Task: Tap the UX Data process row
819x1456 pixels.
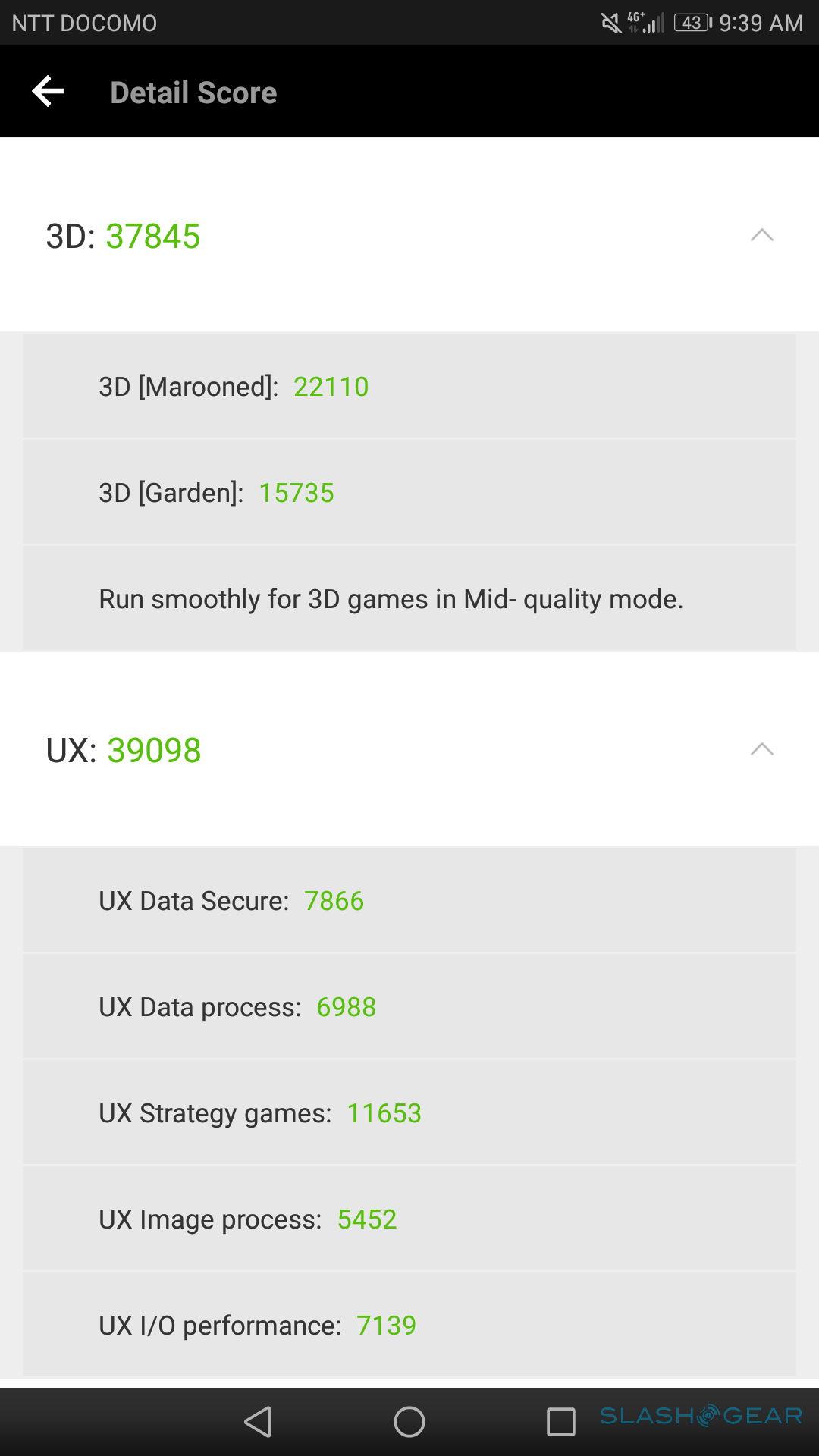Action: [409, 1006]
